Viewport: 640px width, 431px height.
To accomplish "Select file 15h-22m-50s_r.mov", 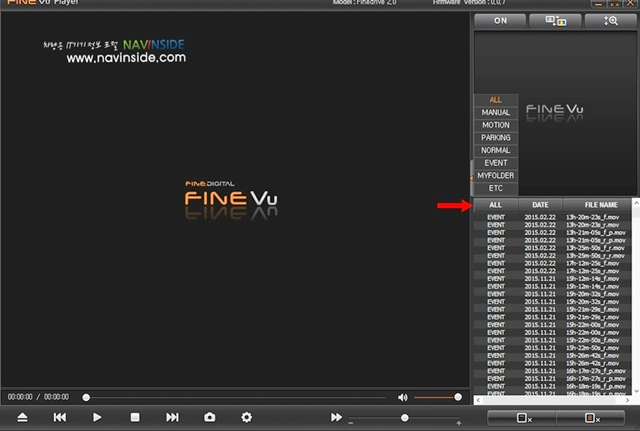I will (x=553, y=348).
